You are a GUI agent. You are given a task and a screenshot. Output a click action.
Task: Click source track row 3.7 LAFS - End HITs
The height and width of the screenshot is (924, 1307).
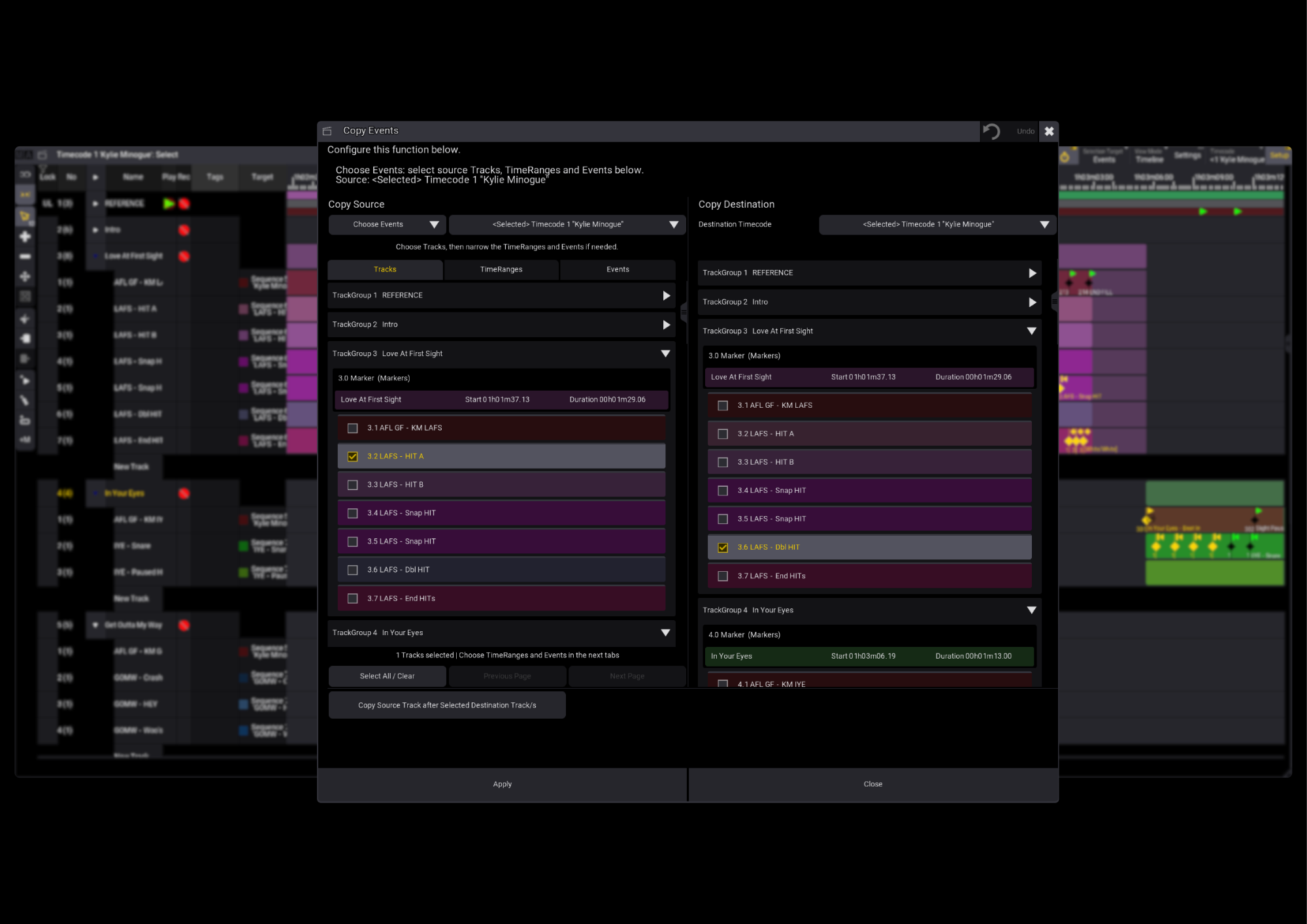(502, 599)
